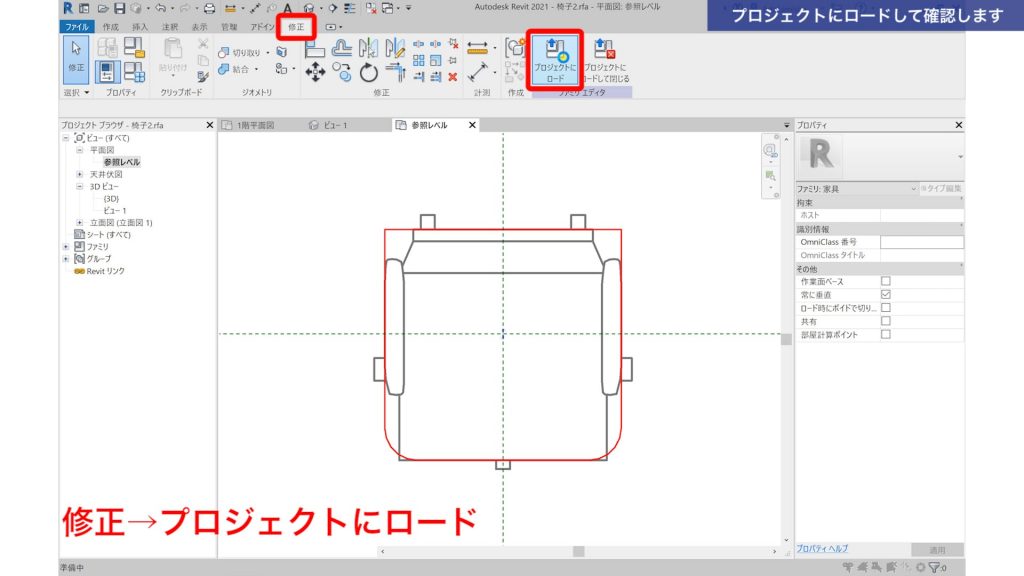Type in the OmniClass 番号 field
This screenshot has width=1024, height=576.
920,242
